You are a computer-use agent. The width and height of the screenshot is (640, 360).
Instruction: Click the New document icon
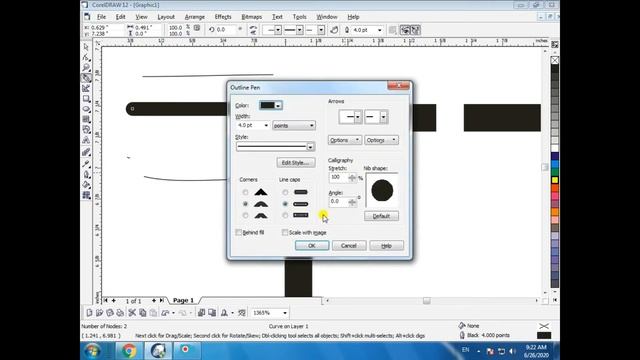pos(89,313)
